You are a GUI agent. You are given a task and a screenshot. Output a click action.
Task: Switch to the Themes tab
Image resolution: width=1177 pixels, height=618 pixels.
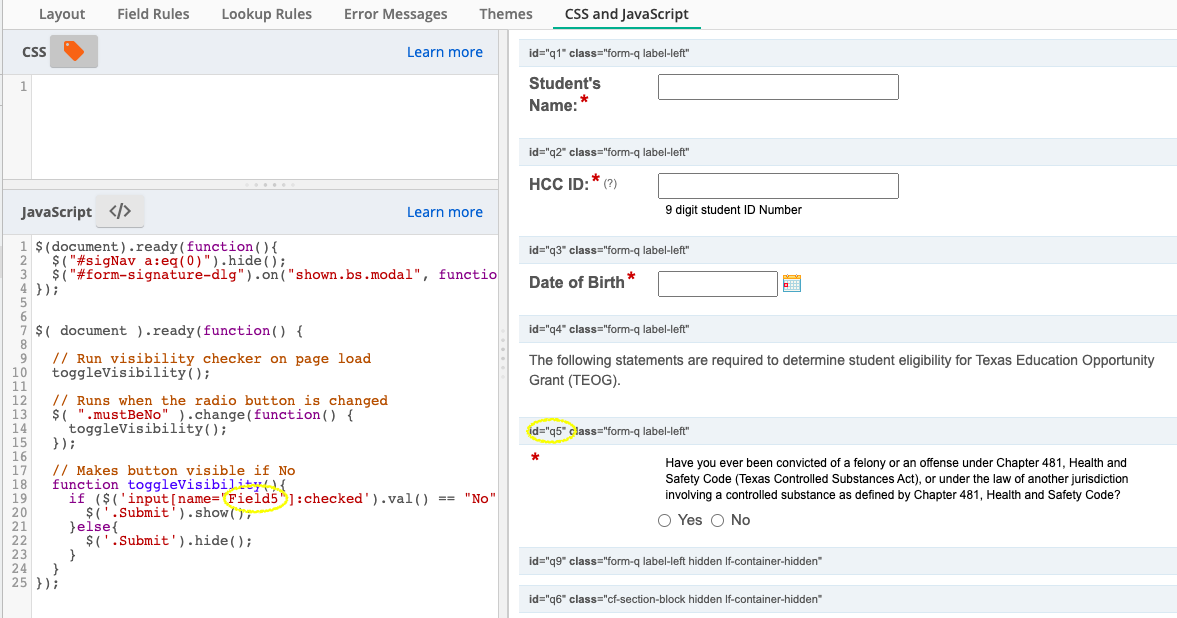[505, 14]
